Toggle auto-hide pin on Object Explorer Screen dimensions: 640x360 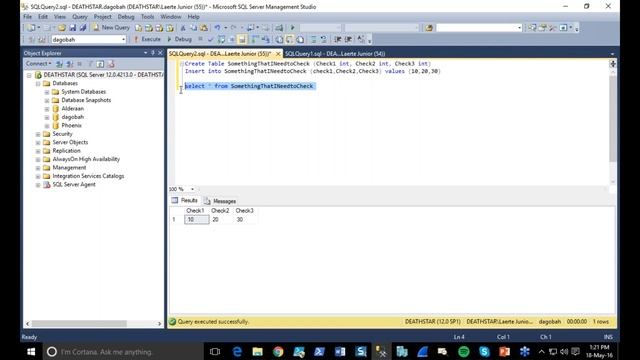pyautogui.click(x=153, y=53)
